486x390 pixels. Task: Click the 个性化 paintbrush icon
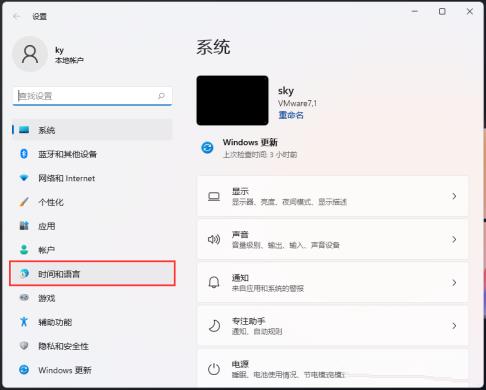(24, 202)
